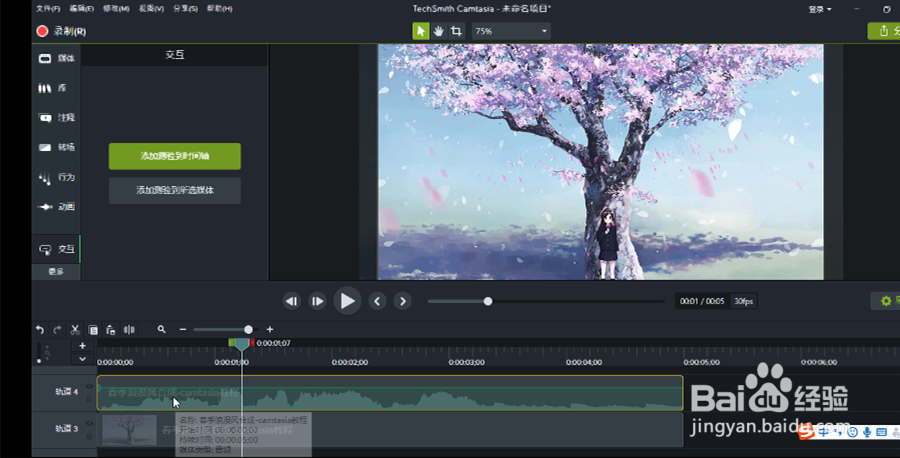
Task: Open the 行为 behaviors panel
Action: pyautogui.click(x=57, y=177)
